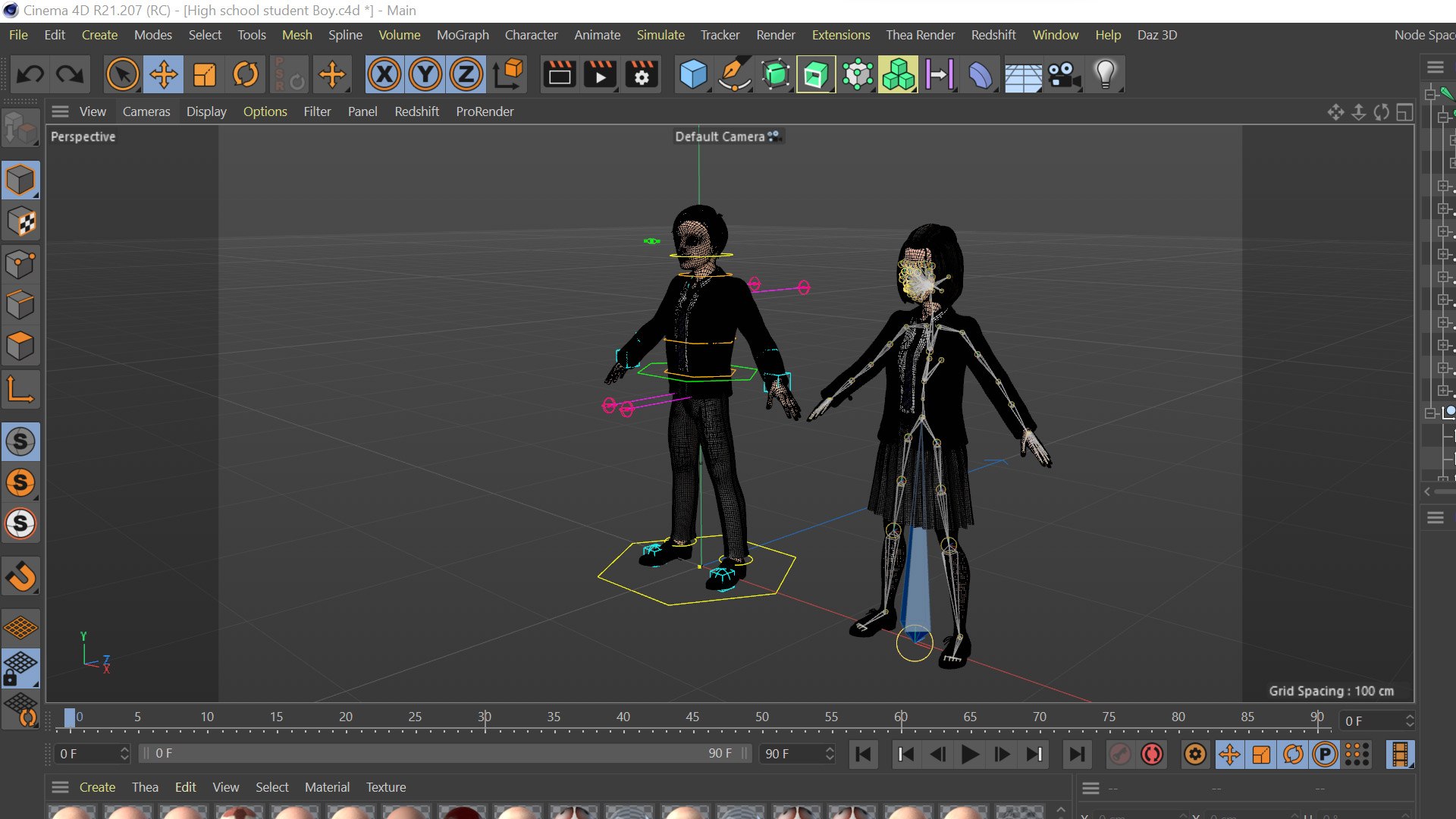Select the Spline Pen tool

coord(734,74)
